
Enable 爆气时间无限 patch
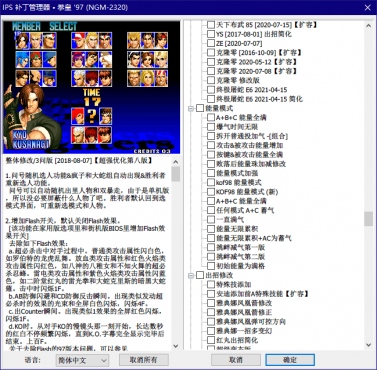[x=211, y=127]
